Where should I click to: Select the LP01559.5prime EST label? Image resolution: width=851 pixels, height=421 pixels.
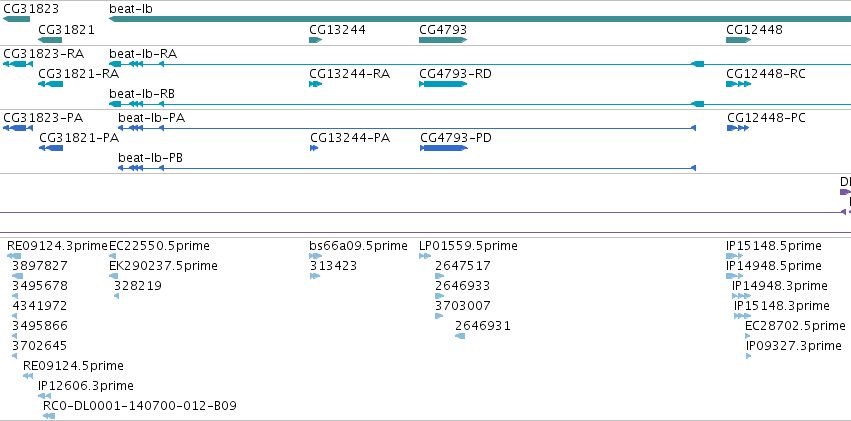tap(468, 246)
